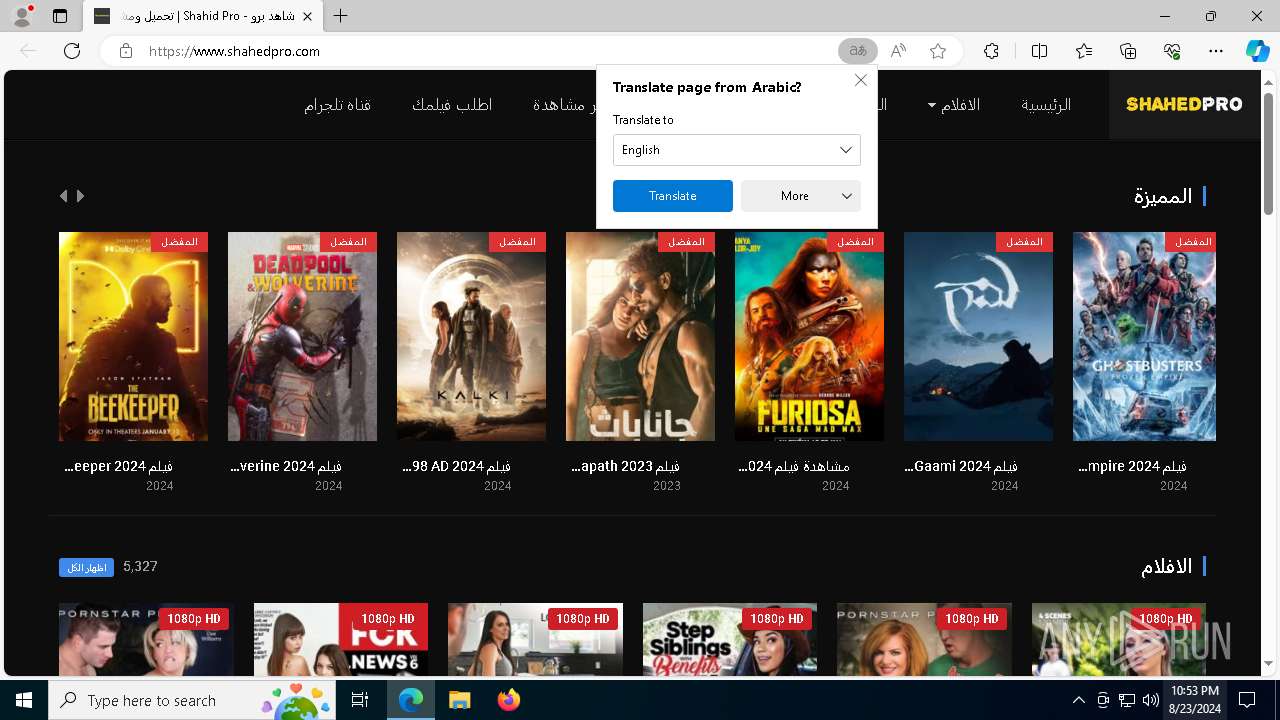Screen dimensions: 1280x720
Task: Open قناة تلجرام menu item
Action: click(338, 105)
